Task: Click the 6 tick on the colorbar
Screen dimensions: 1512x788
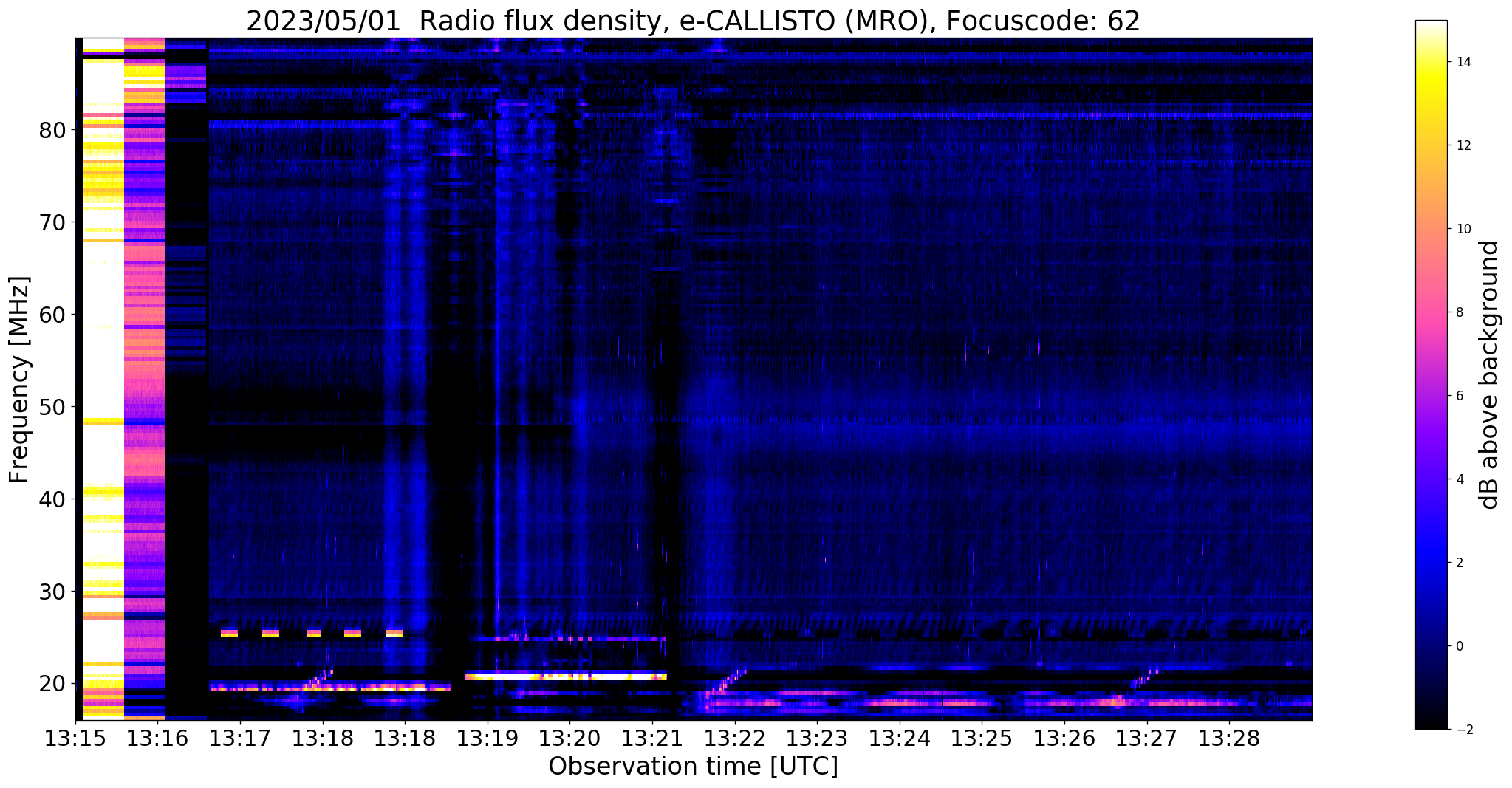Action: [x=1459, y=396]
